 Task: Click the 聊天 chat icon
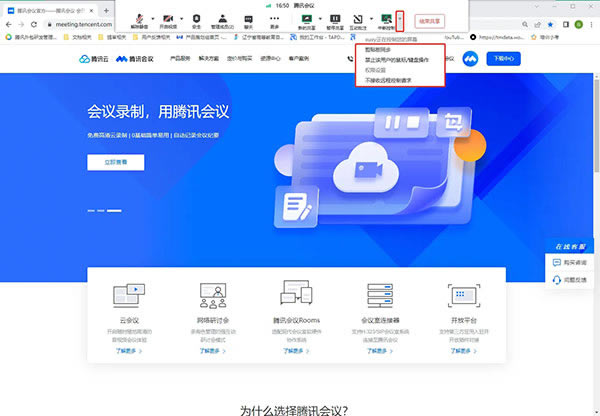pyautogui.click(x=248, y=17)
